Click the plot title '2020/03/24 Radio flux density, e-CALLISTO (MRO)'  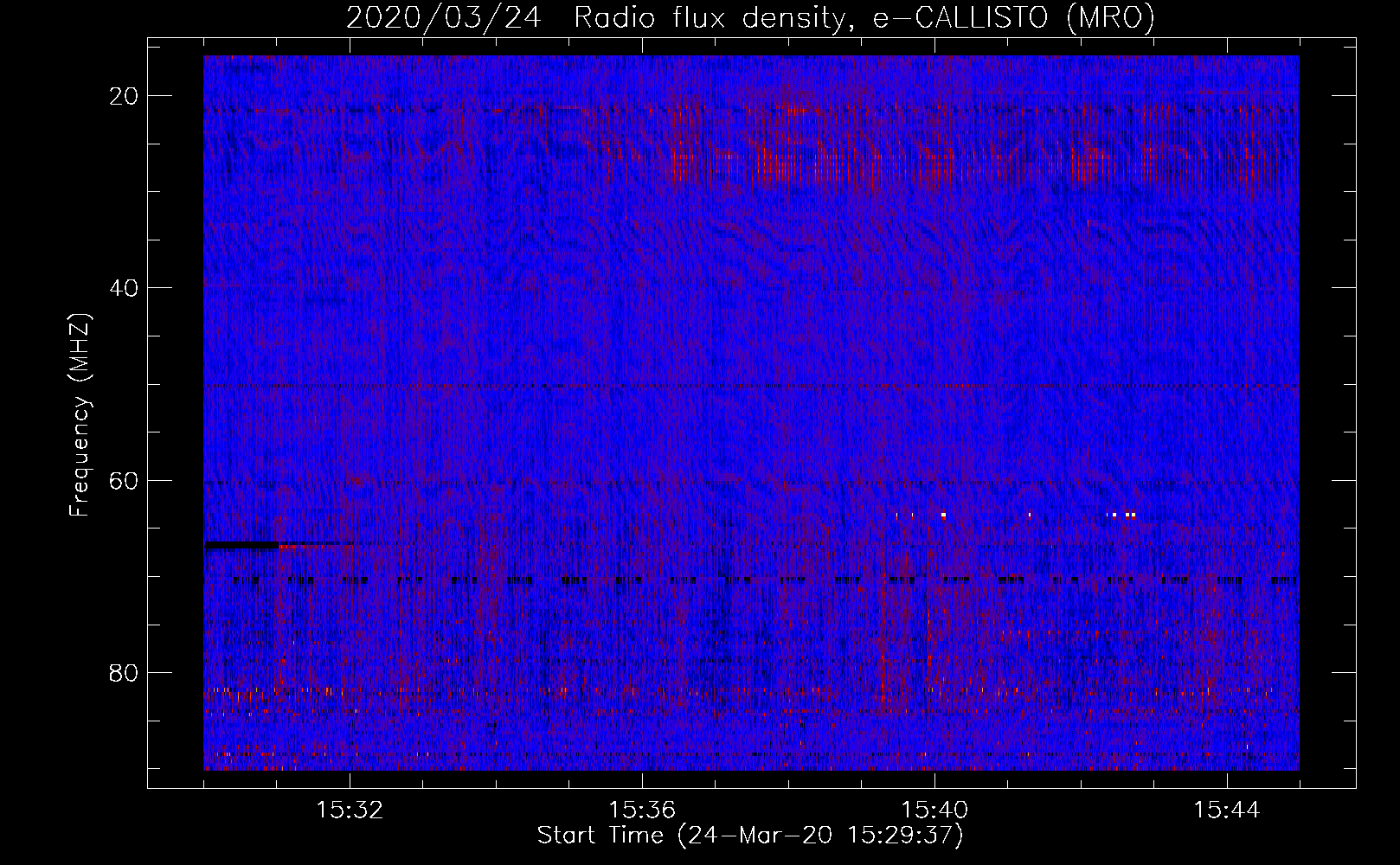750,17
